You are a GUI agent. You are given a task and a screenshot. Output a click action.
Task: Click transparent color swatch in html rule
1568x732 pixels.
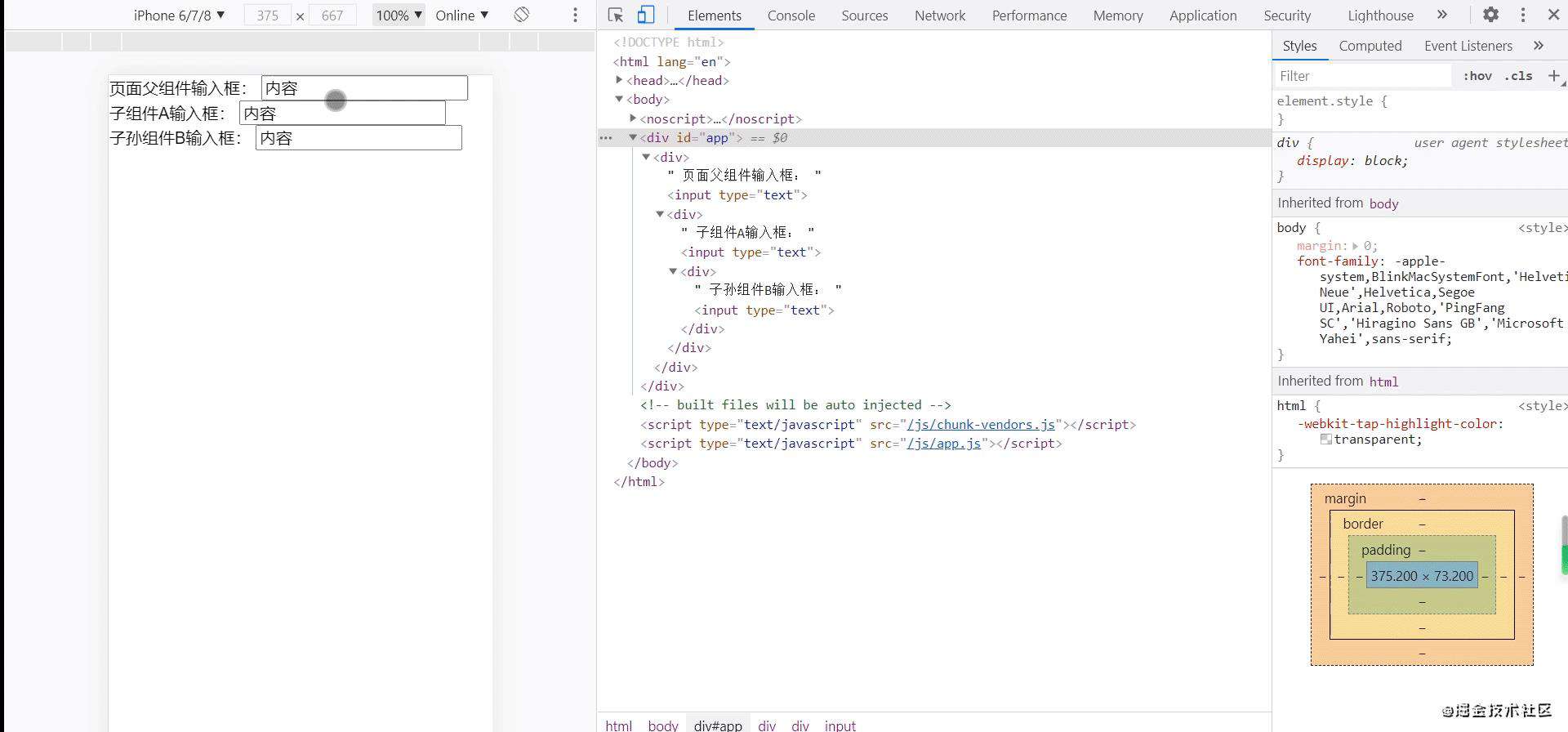pyautogui.click(x=1326, y=440)
